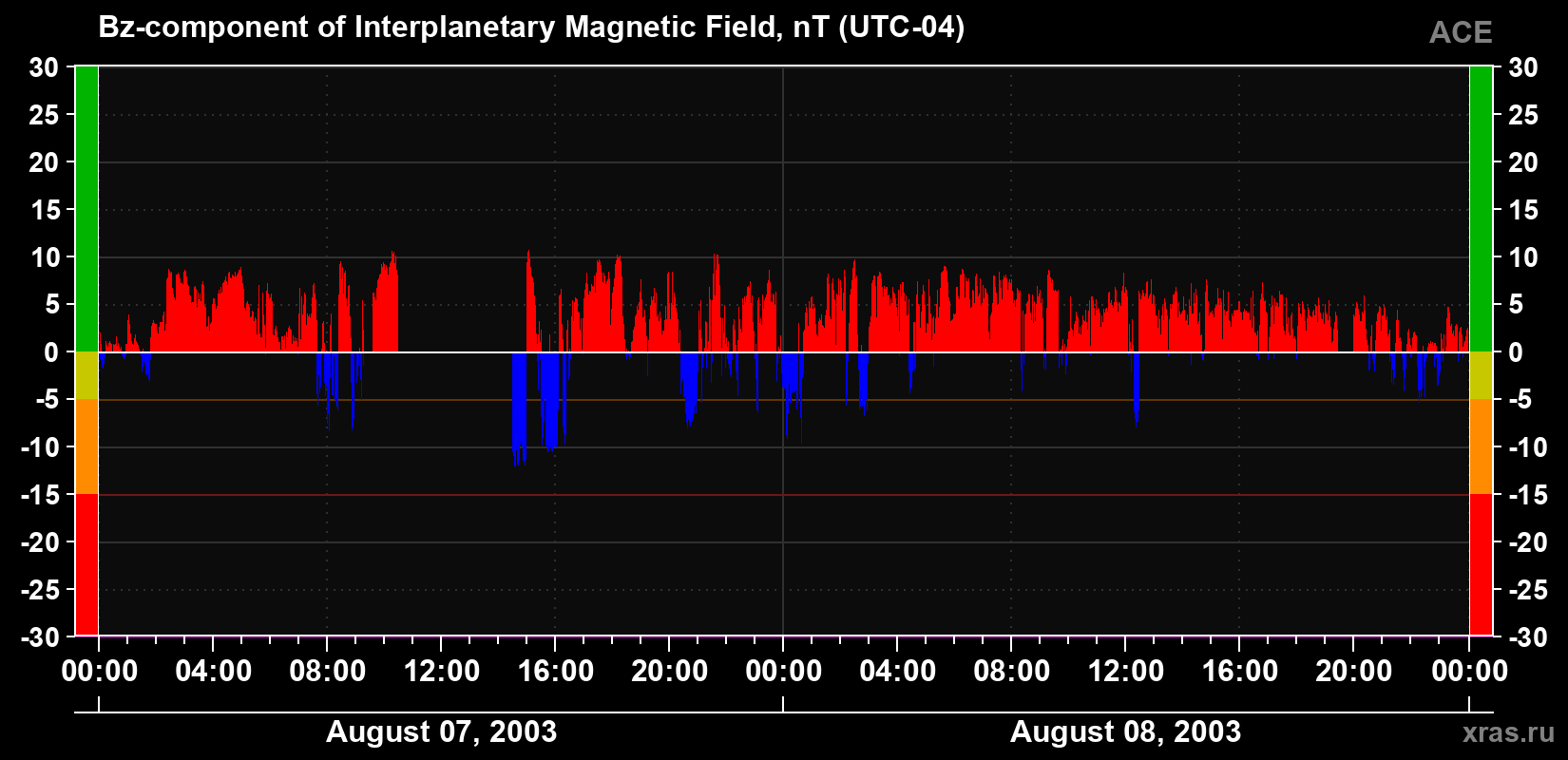Click the orange band on the right scale
This screenshot has width=1568, height=760.
pos(1481,446)
